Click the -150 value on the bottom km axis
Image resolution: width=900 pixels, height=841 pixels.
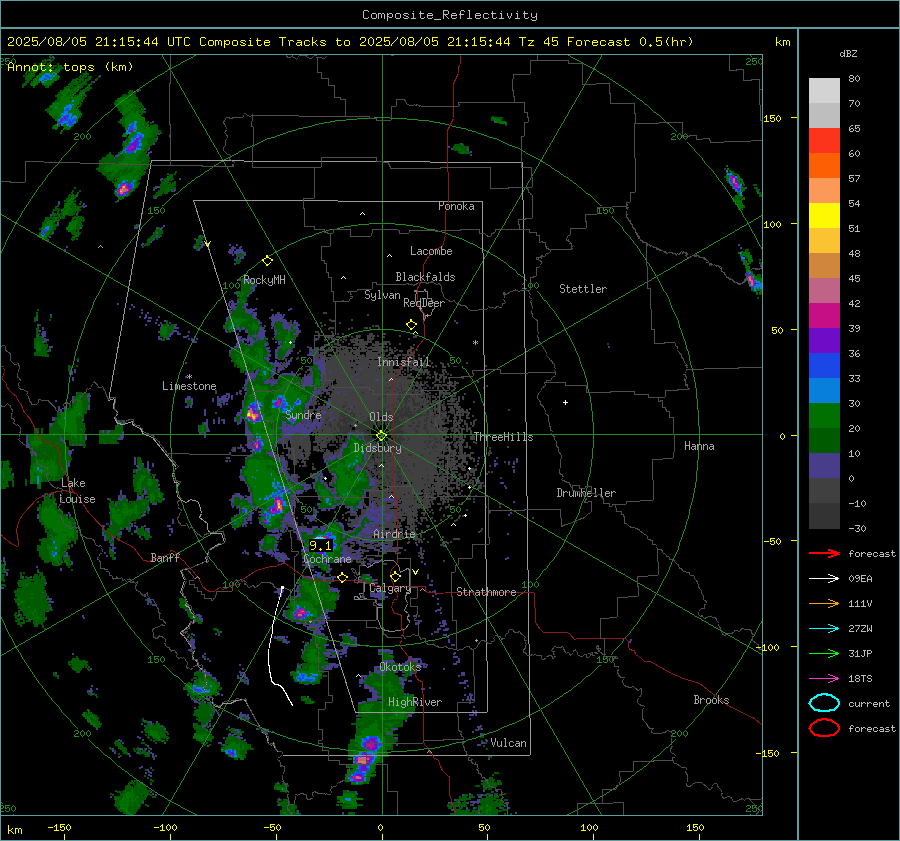point(59,827)
